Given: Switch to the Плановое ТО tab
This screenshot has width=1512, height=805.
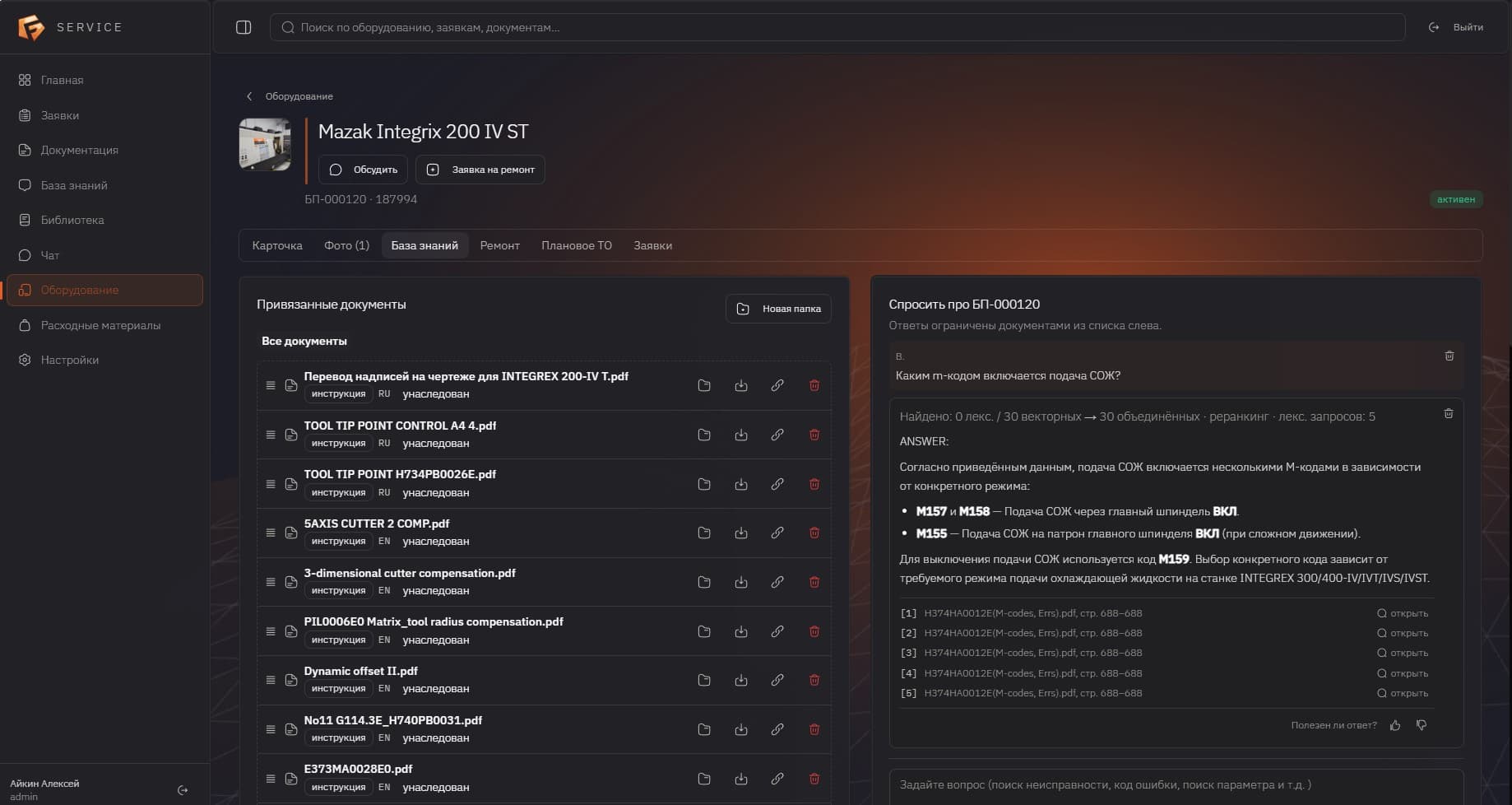Looking at the screenshot, I should [577, 245].
